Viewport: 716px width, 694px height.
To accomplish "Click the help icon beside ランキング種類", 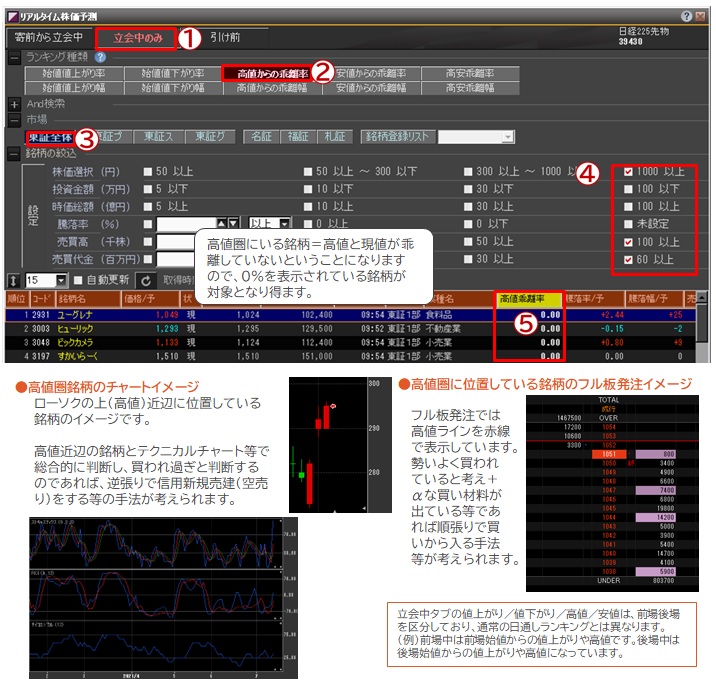I will click(x=100, y=57).
